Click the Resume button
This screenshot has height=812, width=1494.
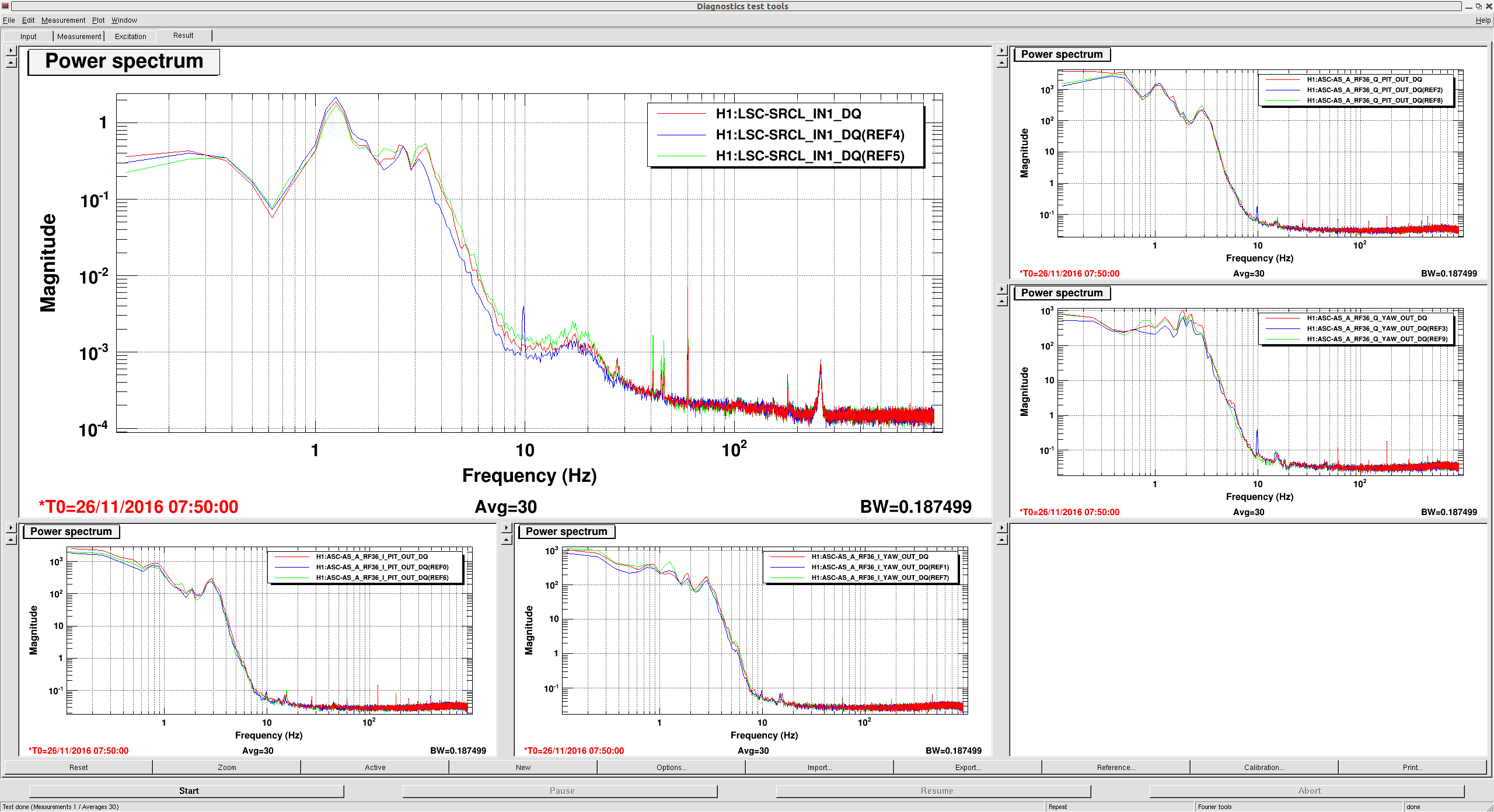point(934,790)
